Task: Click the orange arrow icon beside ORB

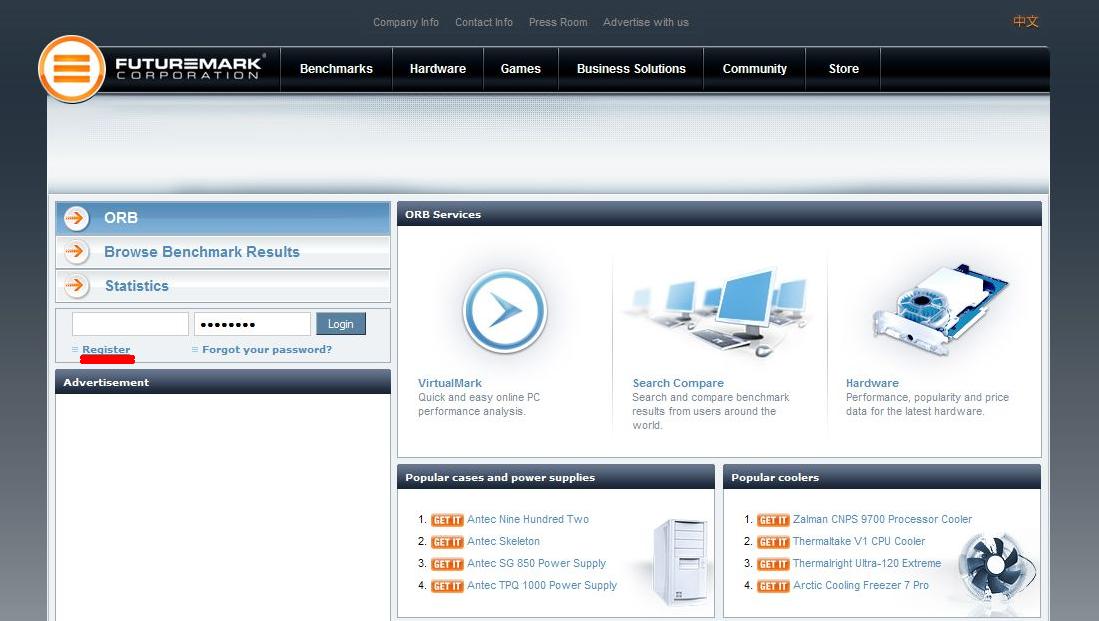Action: point(77,218)
